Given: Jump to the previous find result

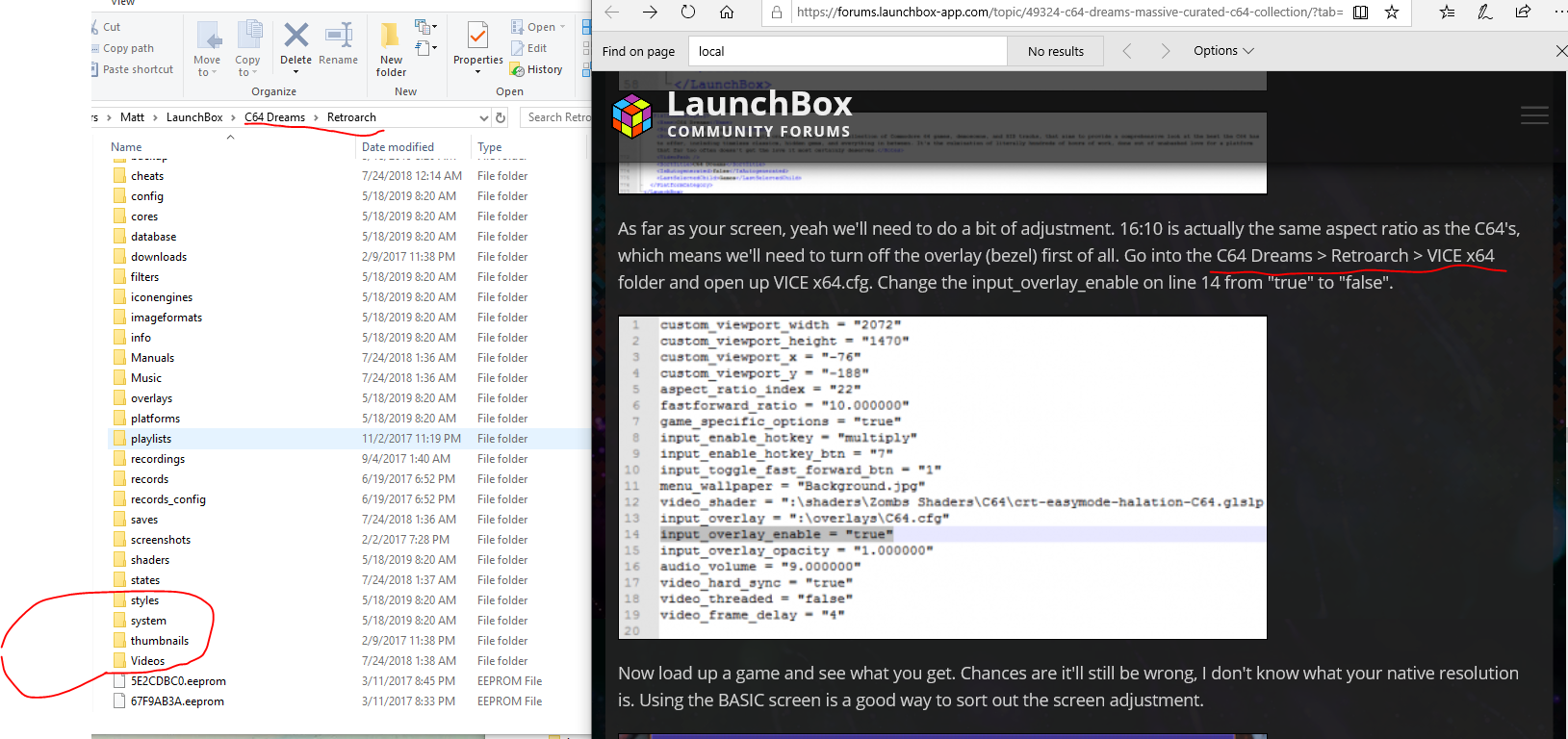Looking at the screenshot, I should point(1127,51).
